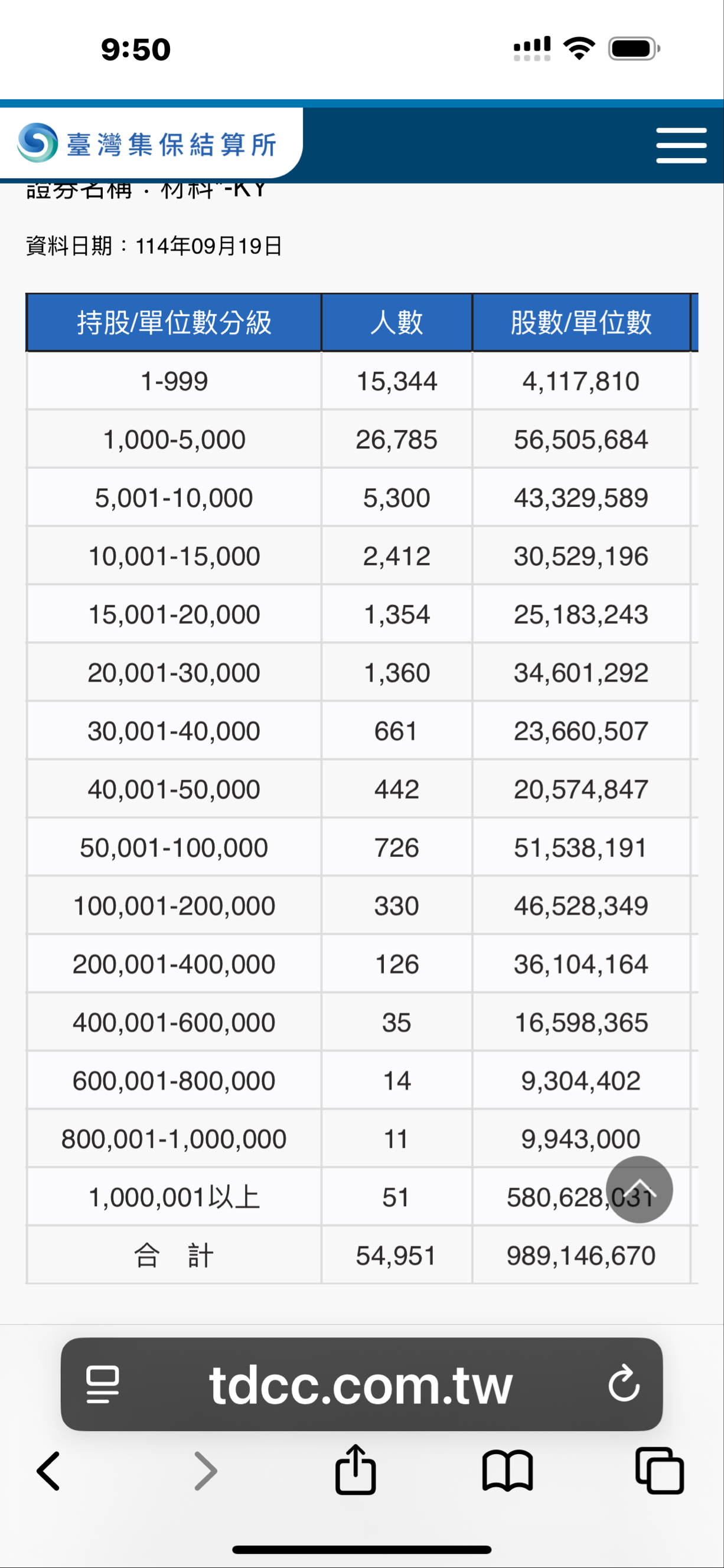The width and height of the screenshot is (724, 1568).
Task: Show all open Safari tabs
Action: (659, 1471)
